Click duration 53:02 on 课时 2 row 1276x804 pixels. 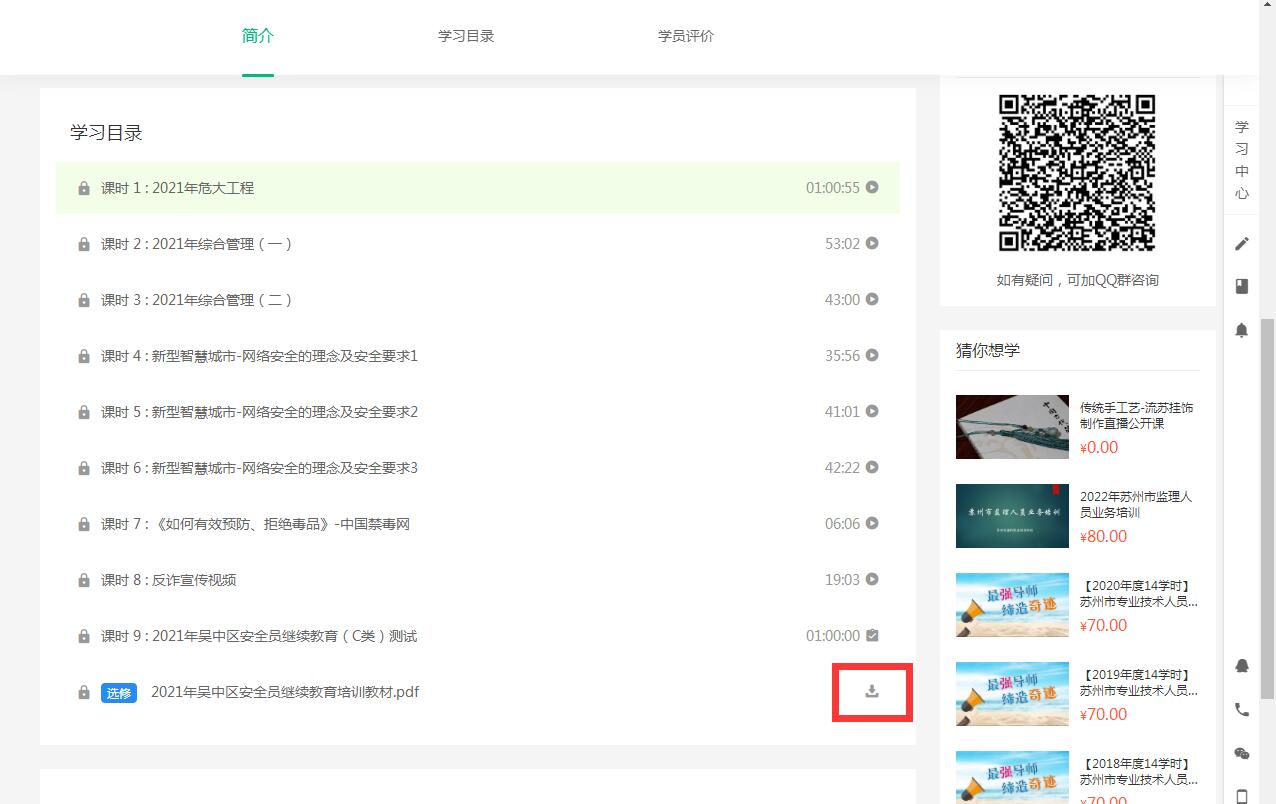[x=842, y=244]
